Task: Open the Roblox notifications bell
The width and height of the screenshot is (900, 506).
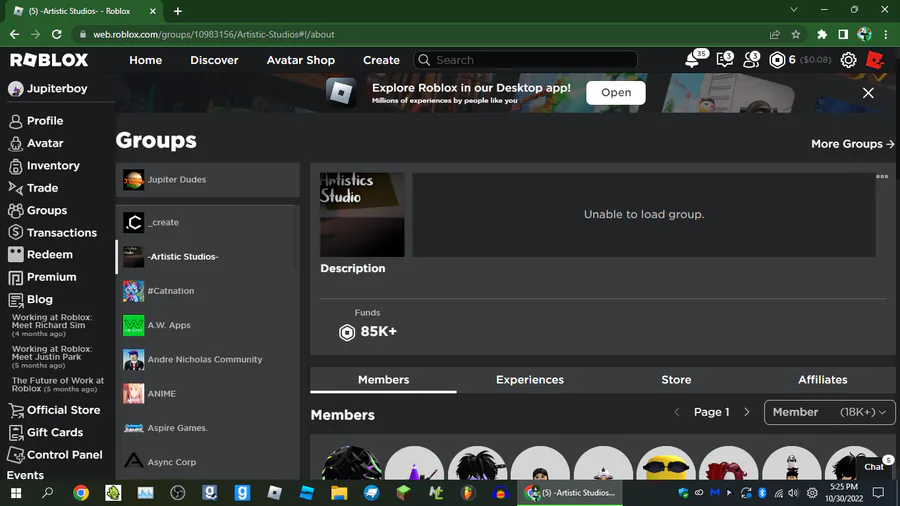Action: [693, 60]
